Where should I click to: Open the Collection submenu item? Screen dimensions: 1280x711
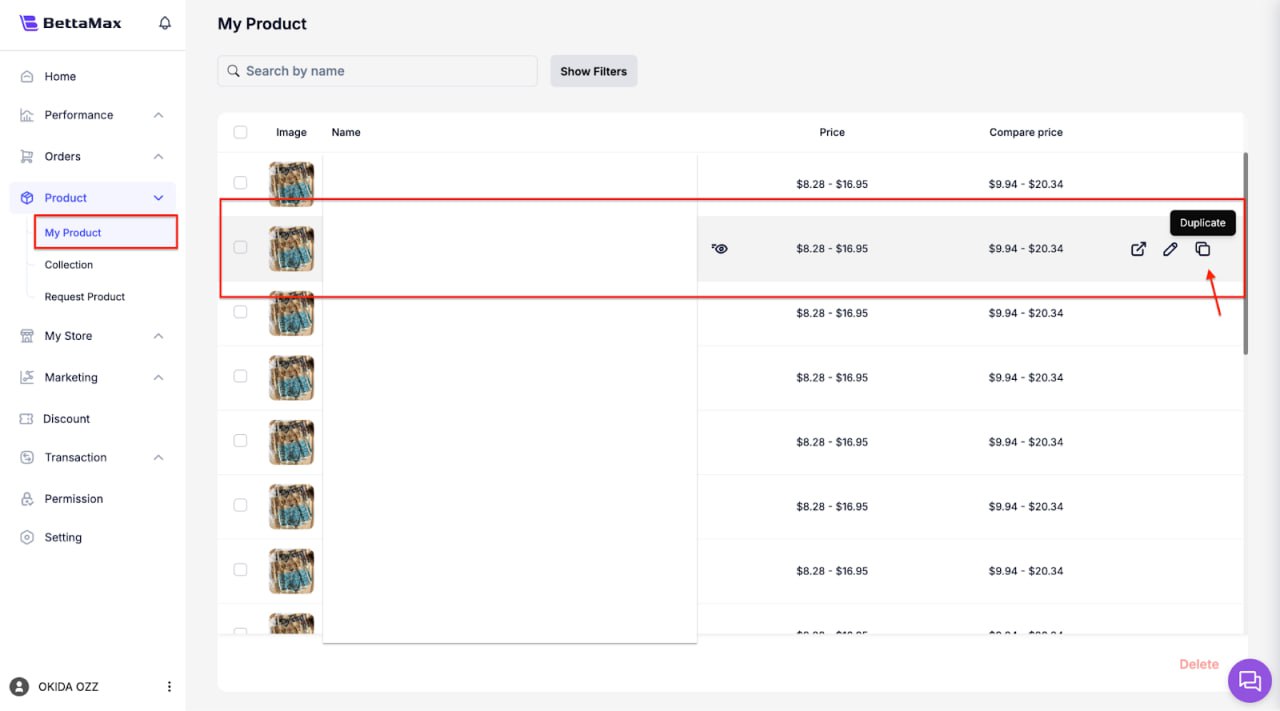pyautogui.click(x=69, y=265)
